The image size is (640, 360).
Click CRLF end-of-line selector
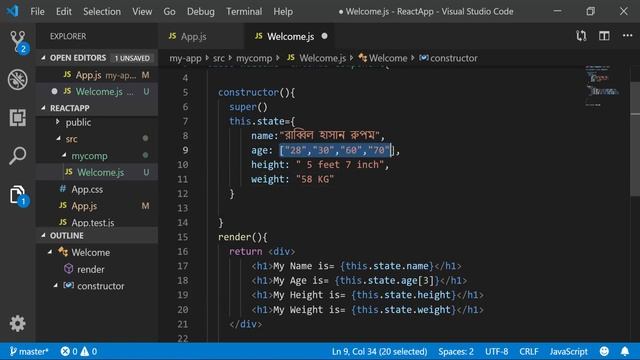point(529,351)
